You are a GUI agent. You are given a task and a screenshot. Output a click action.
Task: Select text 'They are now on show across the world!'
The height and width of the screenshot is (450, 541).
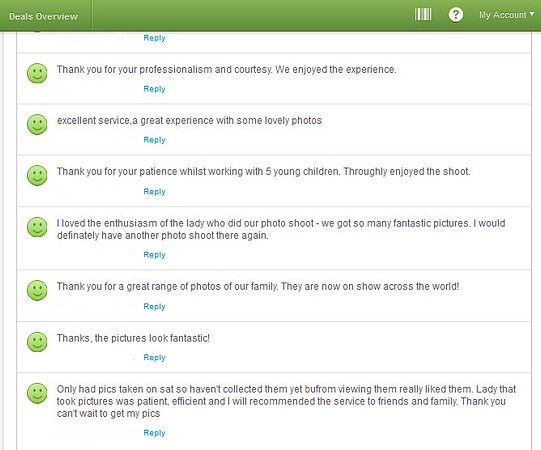pos(370,287)
